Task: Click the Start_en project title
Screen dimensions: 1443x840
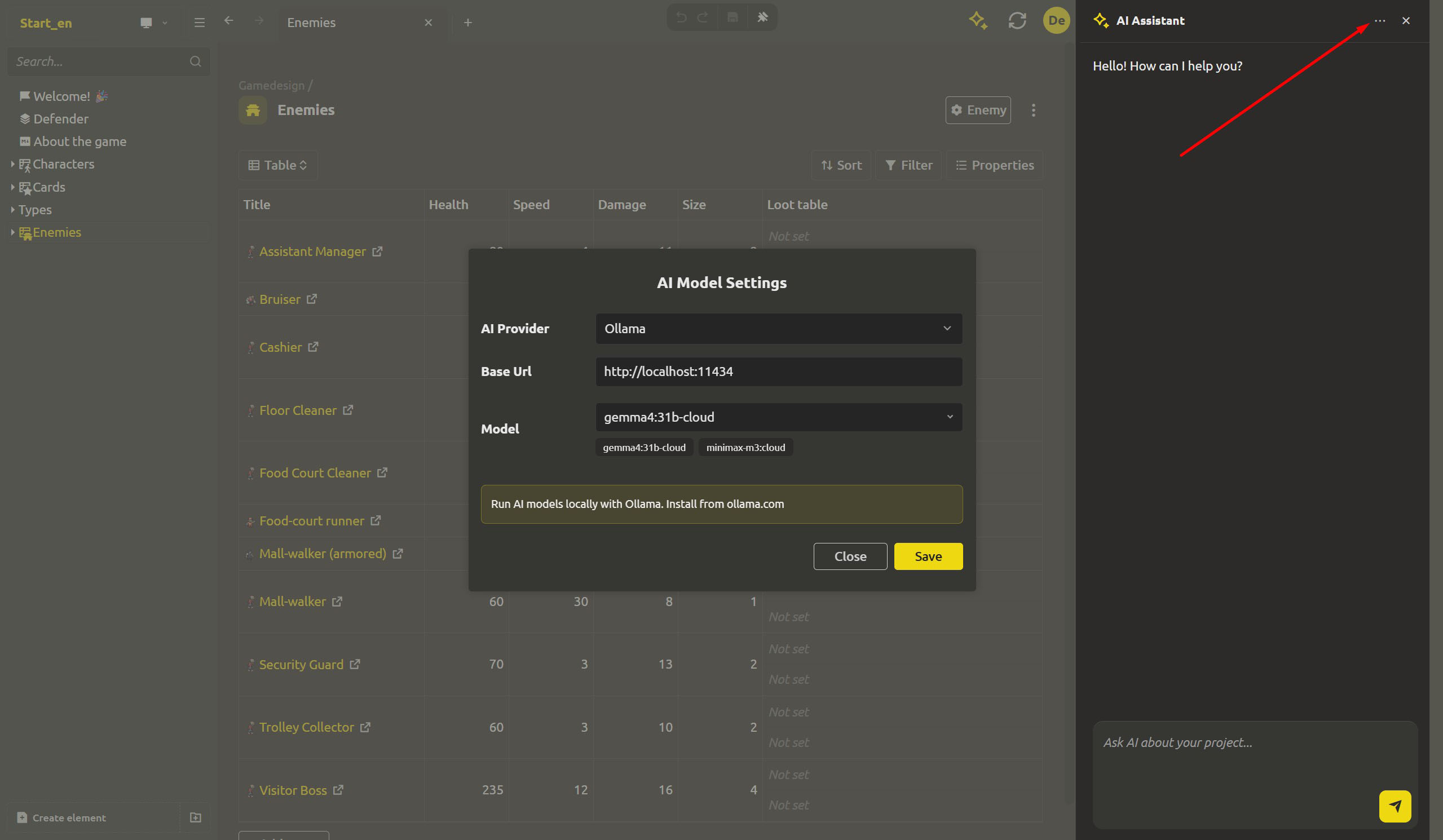Action: (x=46, y=23)
